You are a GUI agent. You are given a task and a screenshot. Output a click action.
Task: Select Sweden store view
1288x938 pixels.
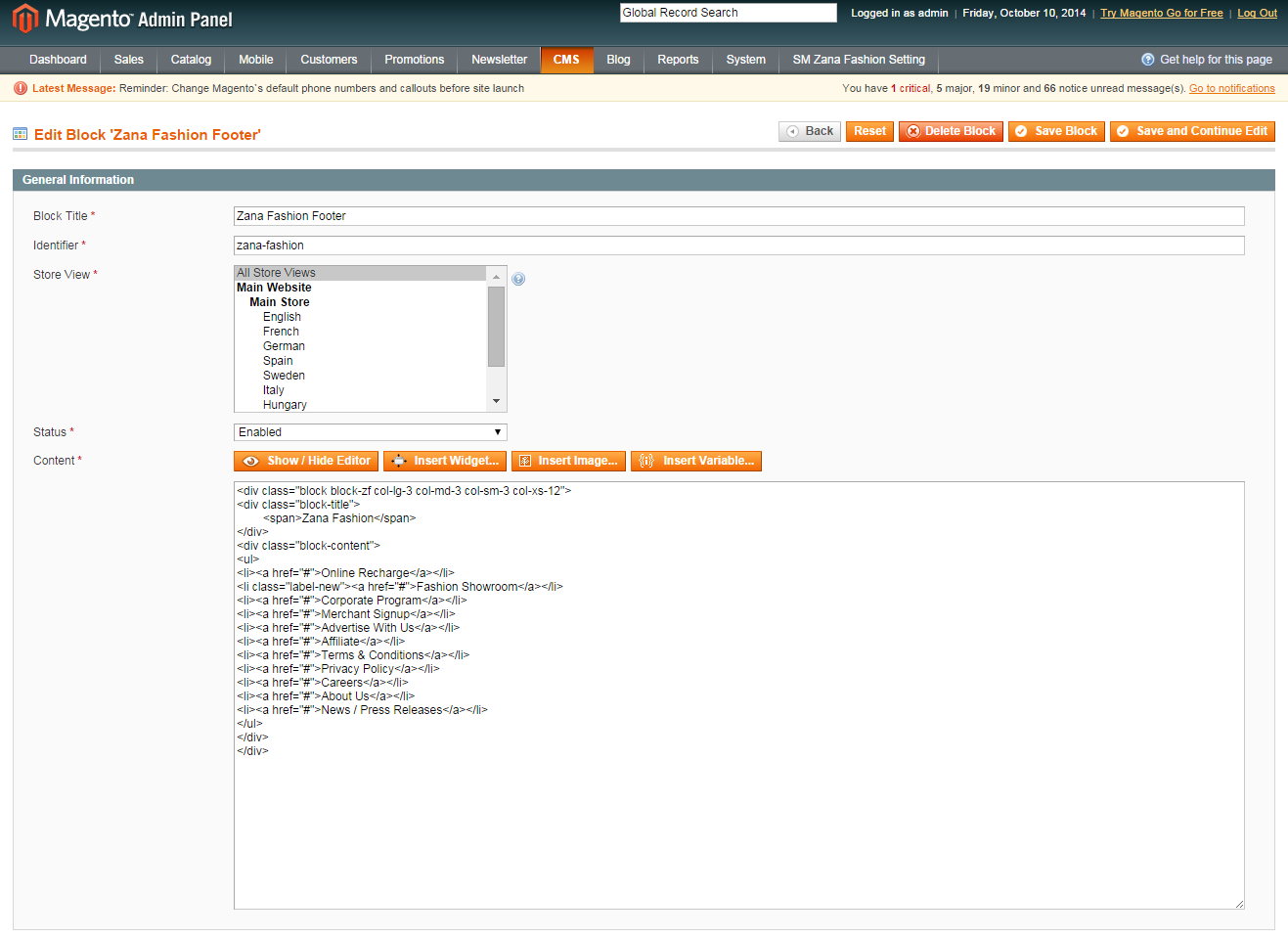284,376
